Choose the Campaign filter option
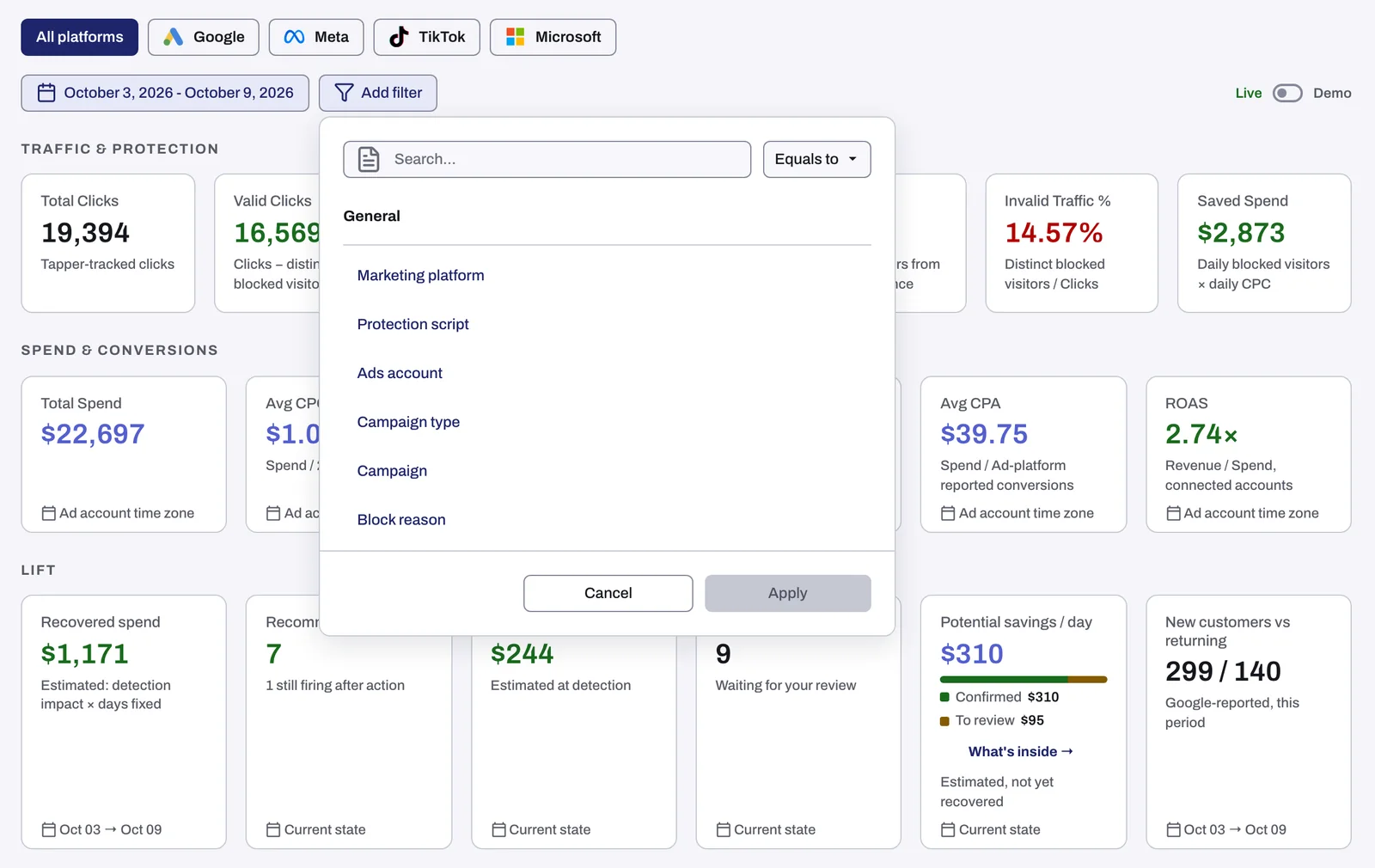The height and width of the screenshot is (868, 1375). [392, 471]
